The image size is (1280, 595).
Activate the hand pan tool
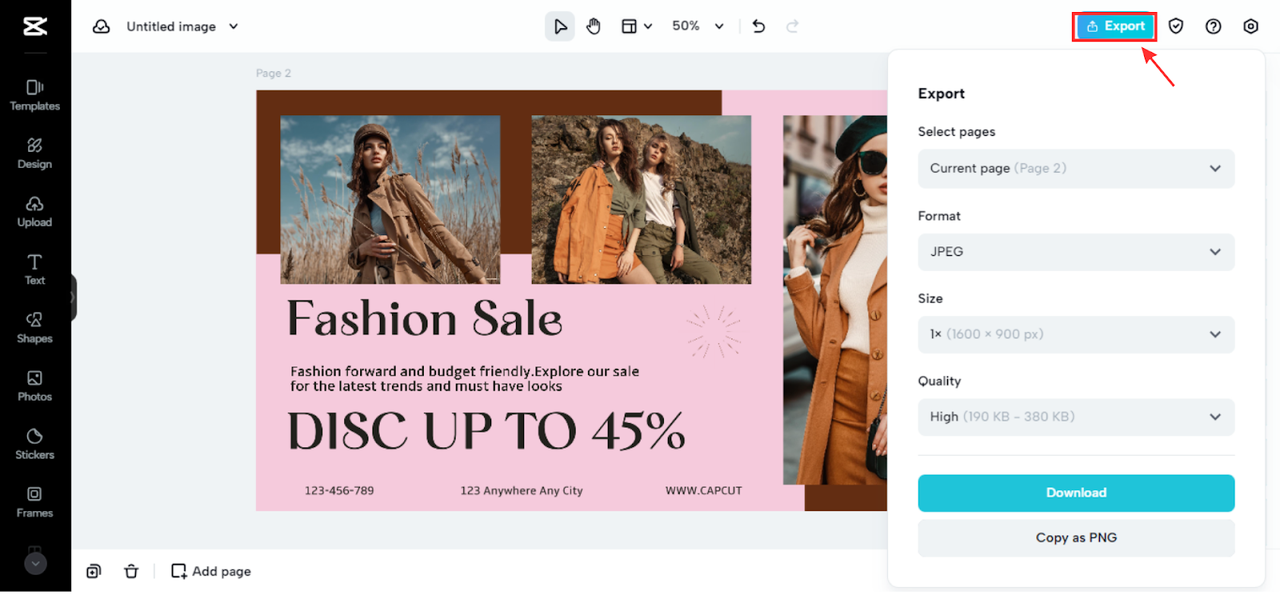594,27
